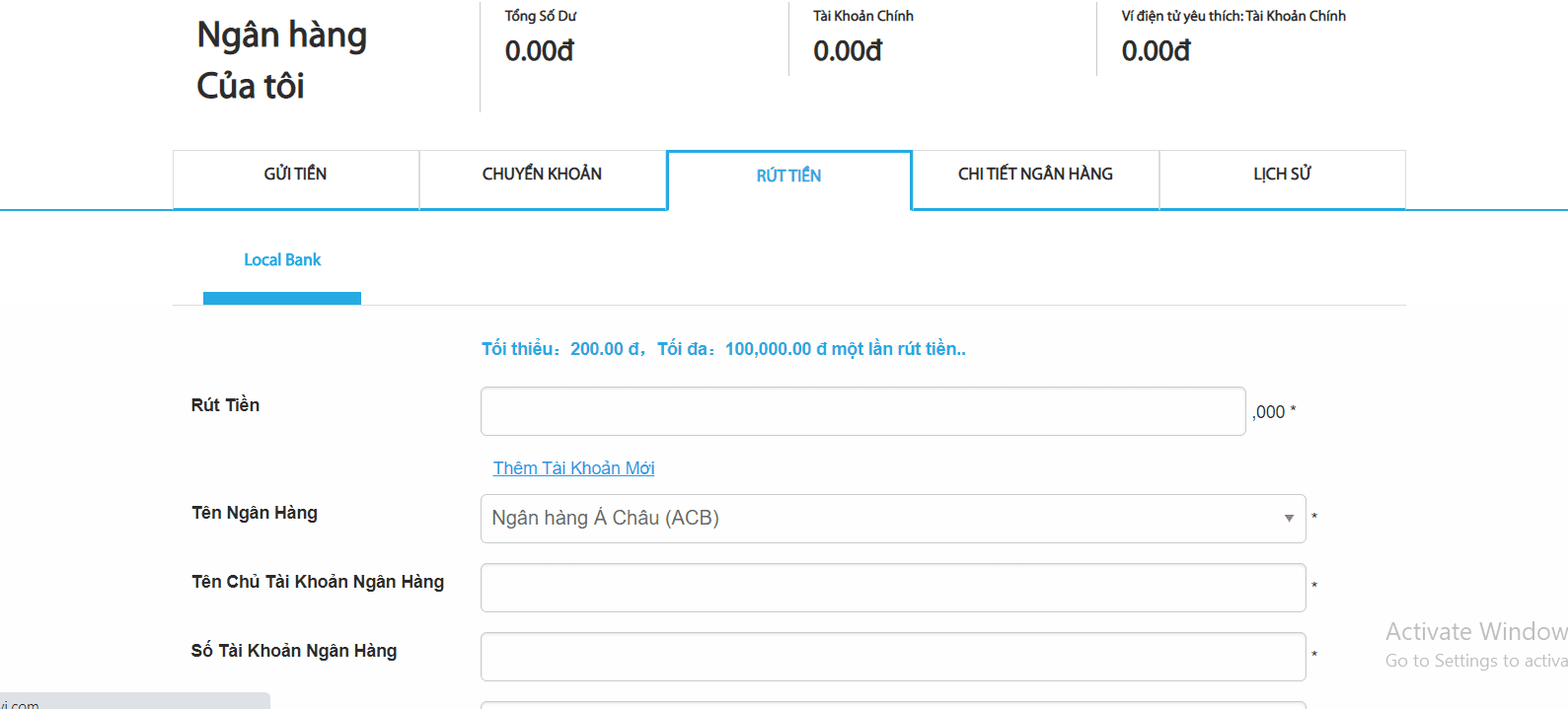Click the Số Tài Khoản Ngân Hàng input

pos(892,657)
